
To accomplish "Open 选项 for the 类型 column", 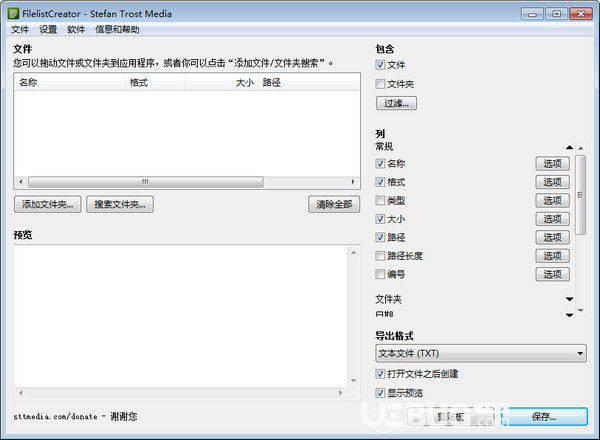I will pos(553,200).
